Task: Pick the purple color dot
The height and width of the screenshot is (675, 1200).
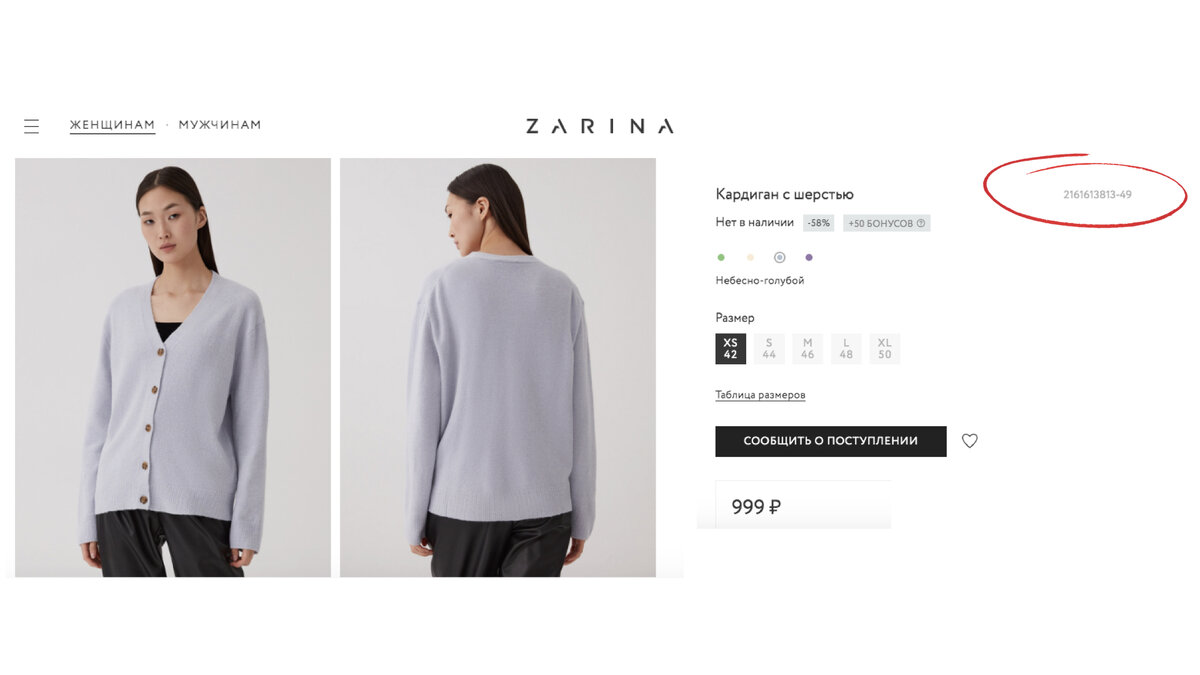Action: click(809, 257)
